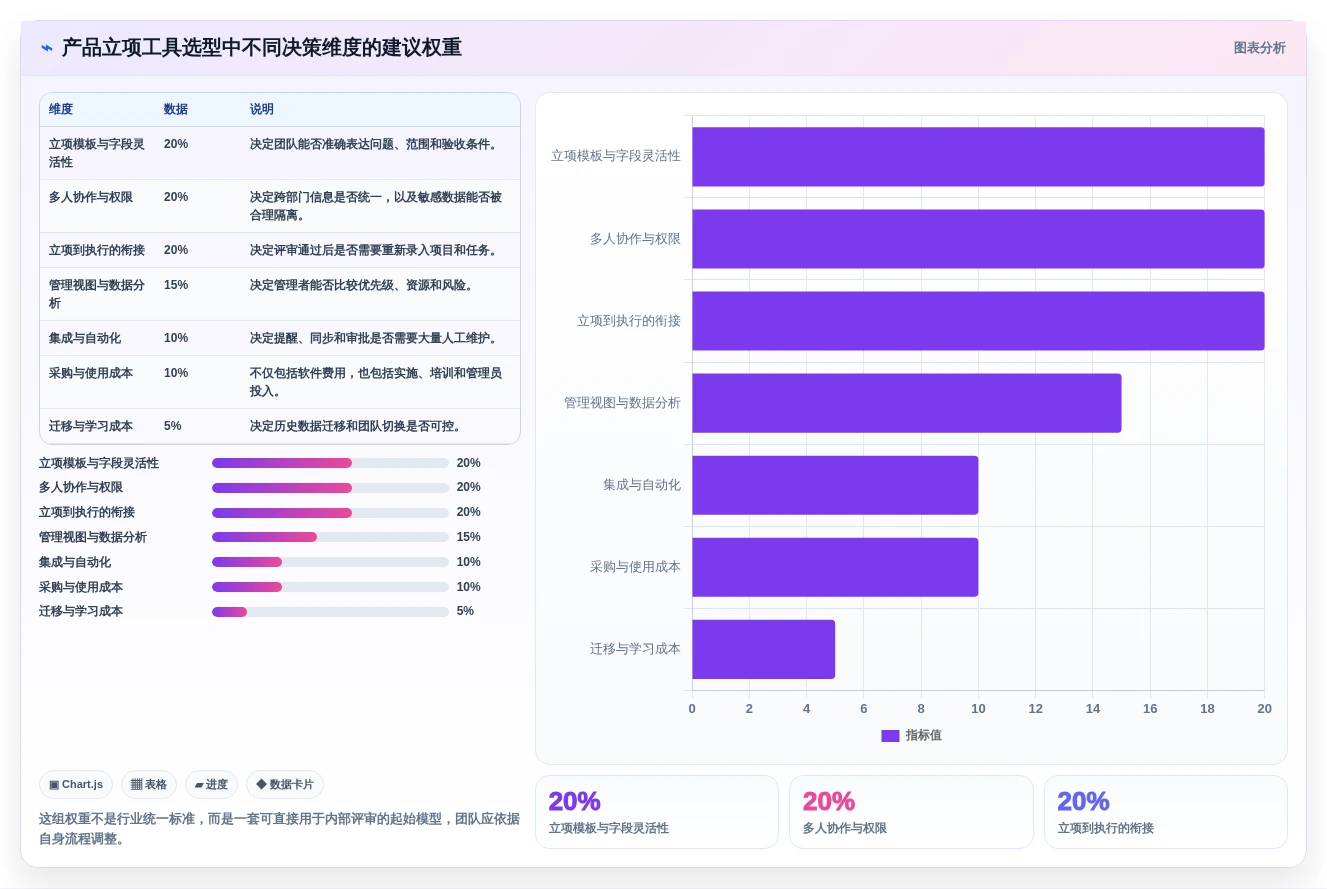Click the 采购与使用成本 progress bar
The image size is (1327, 889).
[x=330, y=587]
